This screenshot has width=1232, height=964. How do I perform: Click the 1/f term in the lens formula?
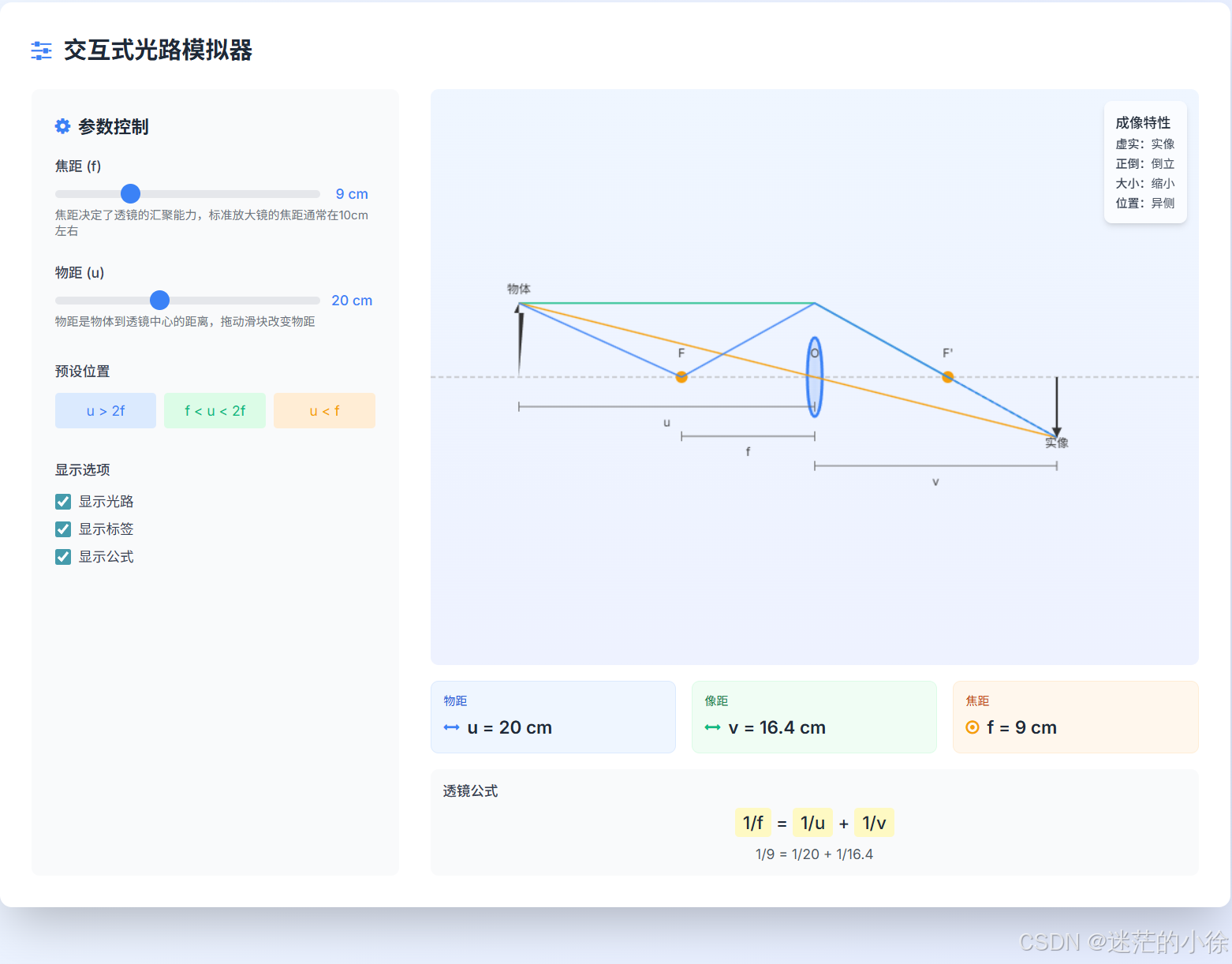[752, 822]
